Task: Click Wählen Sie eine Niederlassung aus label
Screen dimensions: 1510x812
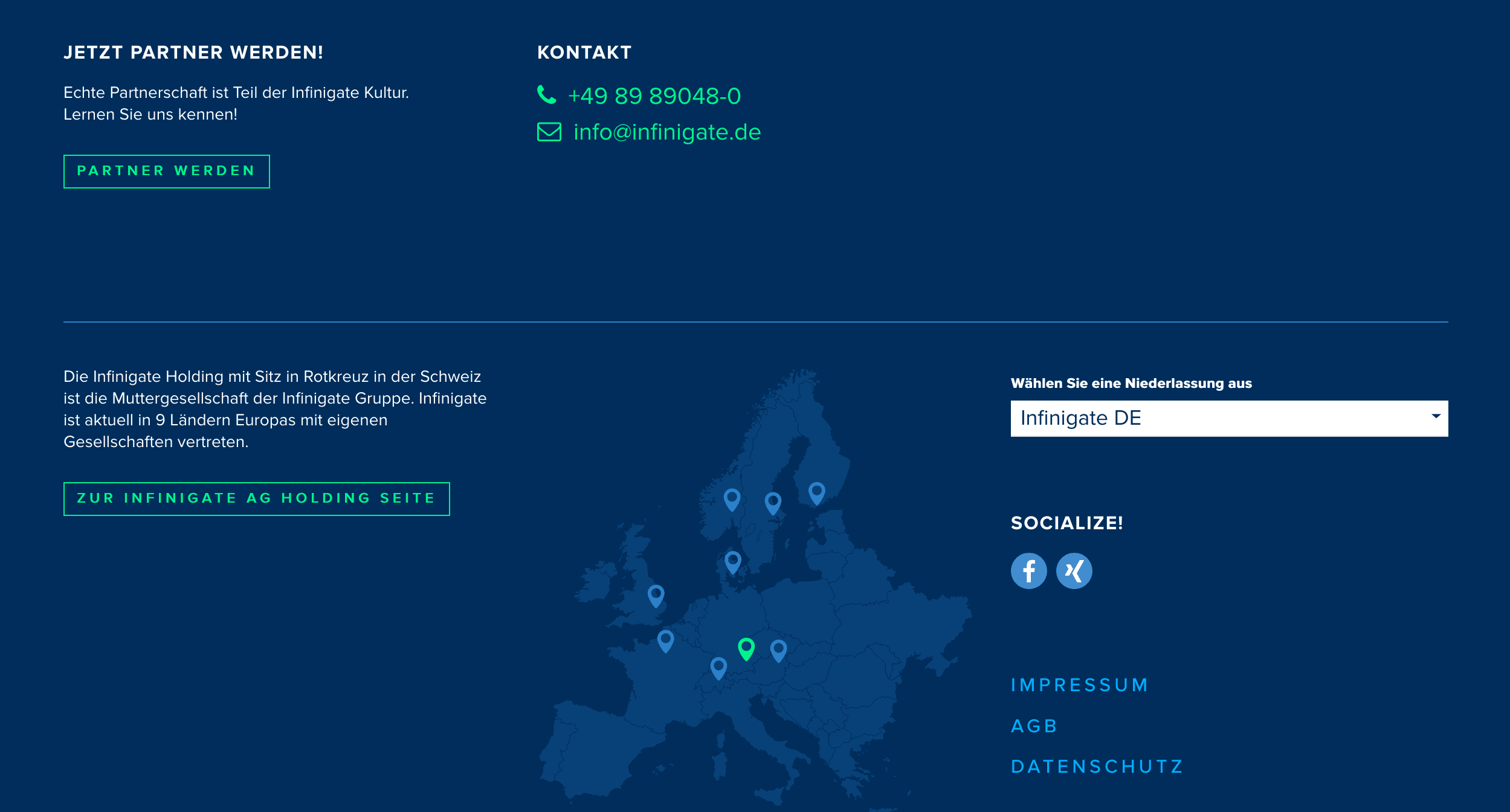Action: tap(1131, 383)
